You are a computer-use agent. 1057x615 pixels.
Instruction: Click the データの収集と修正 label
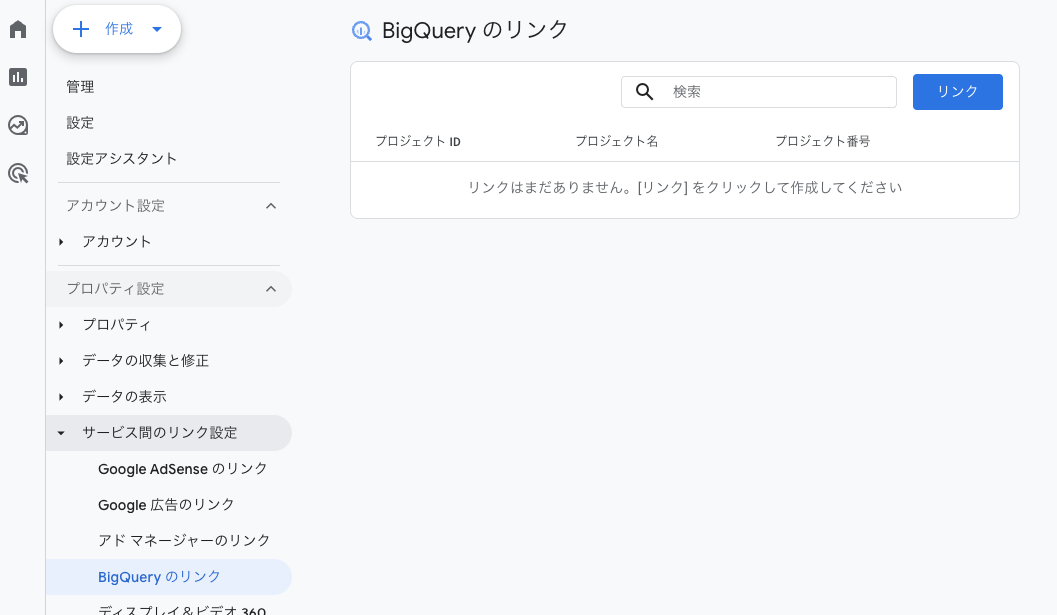pyautogui.click(x=146, y=361)
